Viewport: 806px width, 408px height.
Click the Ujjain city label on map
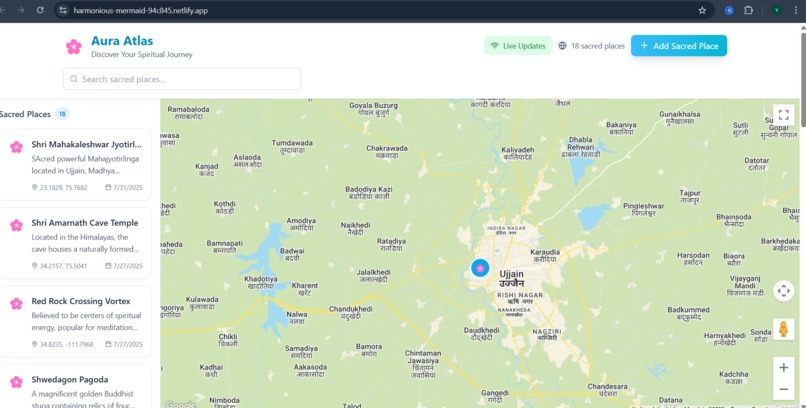point(511,279)
